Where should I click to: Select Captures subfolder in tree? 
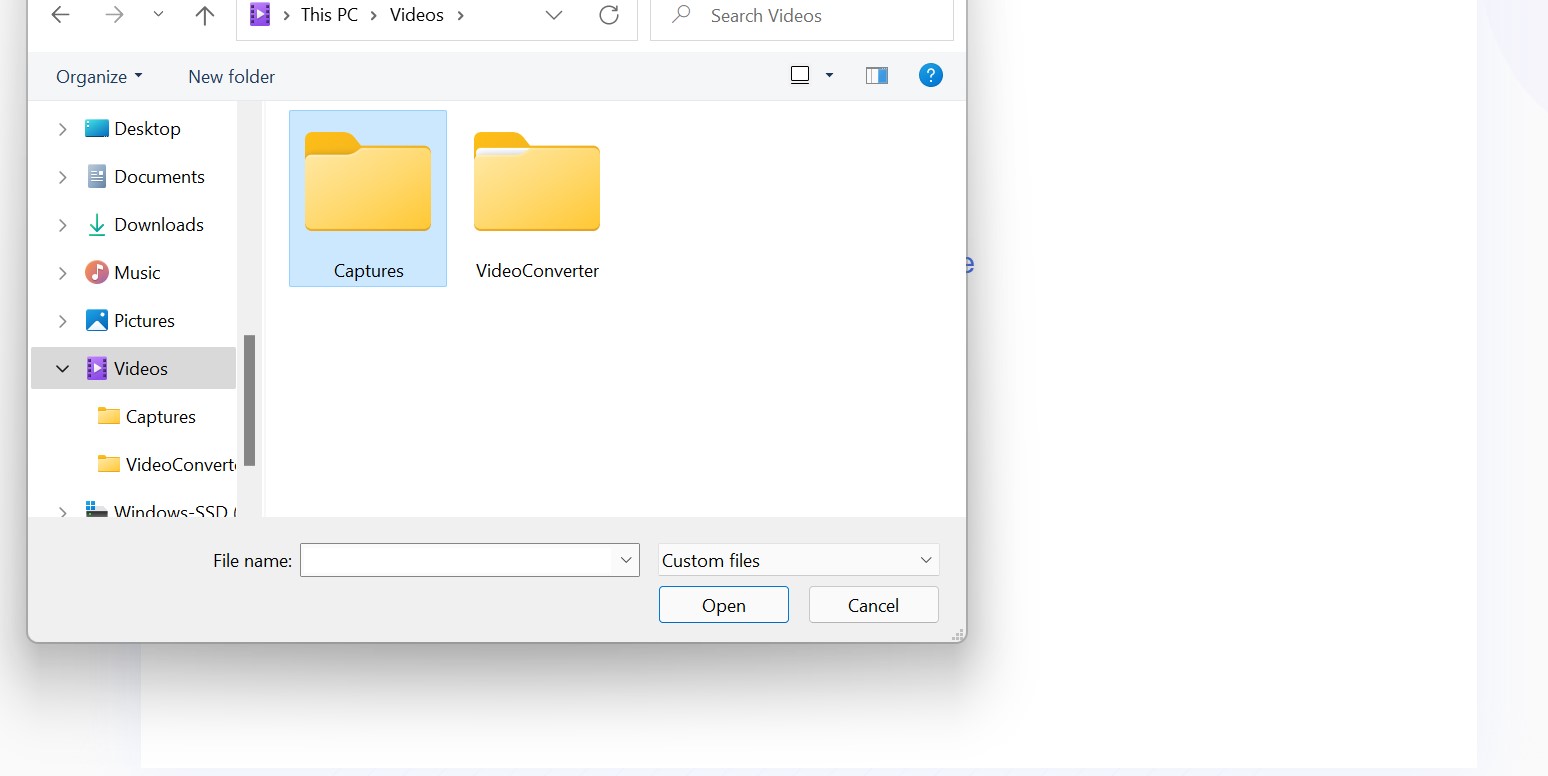160,416
